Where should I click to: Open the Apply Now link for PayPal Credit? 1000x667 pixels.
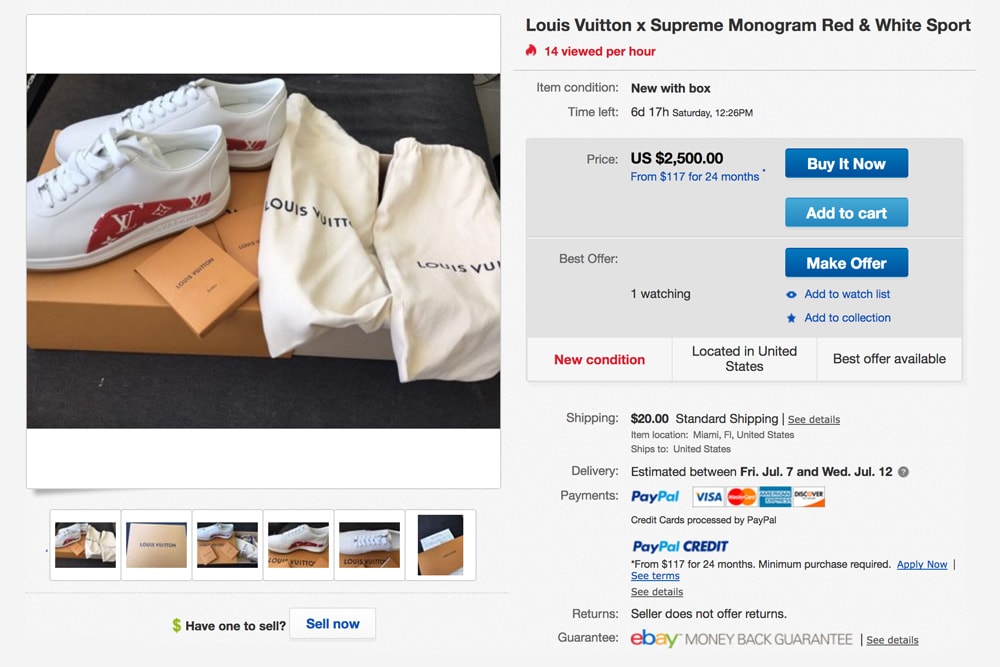(922, 564)
